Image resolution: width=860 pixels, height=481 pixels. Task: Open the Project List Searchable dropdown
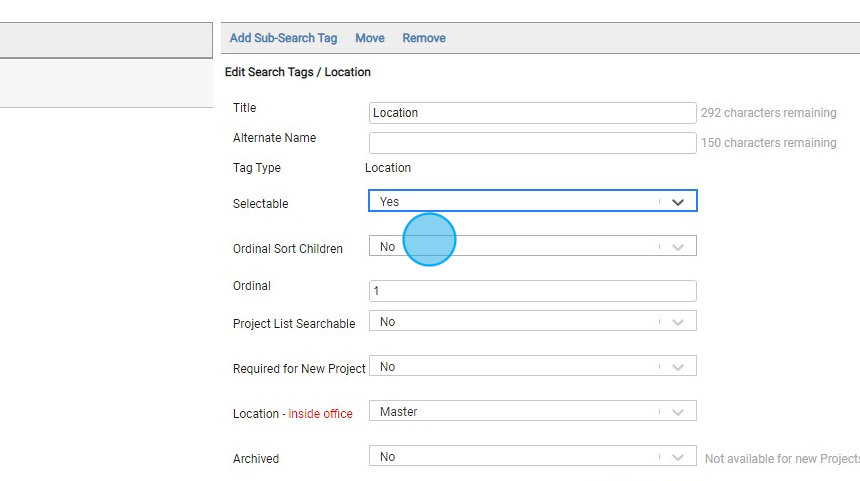point(515,322)
